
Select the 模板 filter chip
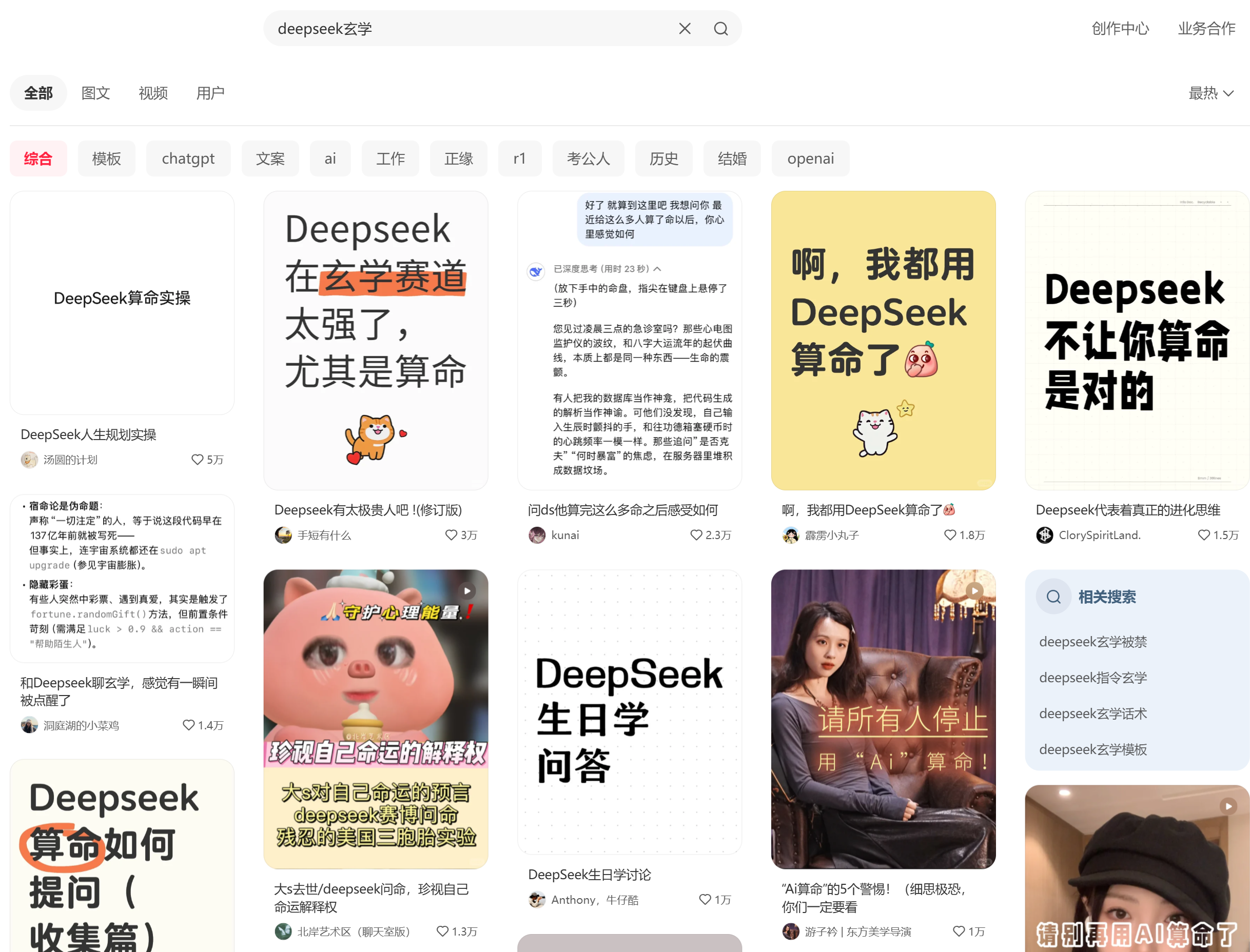click(x=107, y=158)
